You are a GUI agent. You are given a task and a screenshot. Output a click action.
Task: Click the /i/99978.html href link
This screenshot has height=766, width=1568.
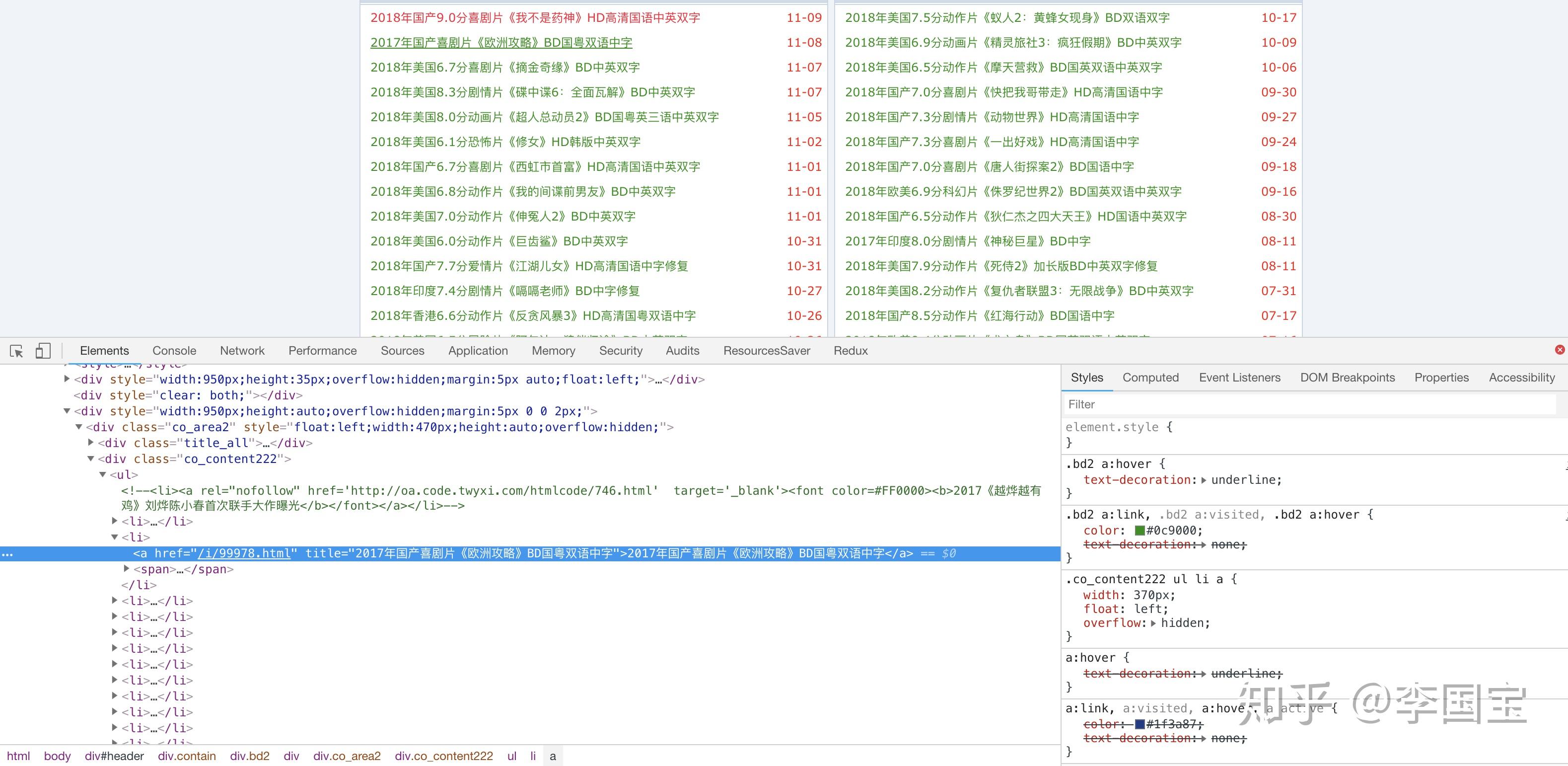(x=244, y=553)
